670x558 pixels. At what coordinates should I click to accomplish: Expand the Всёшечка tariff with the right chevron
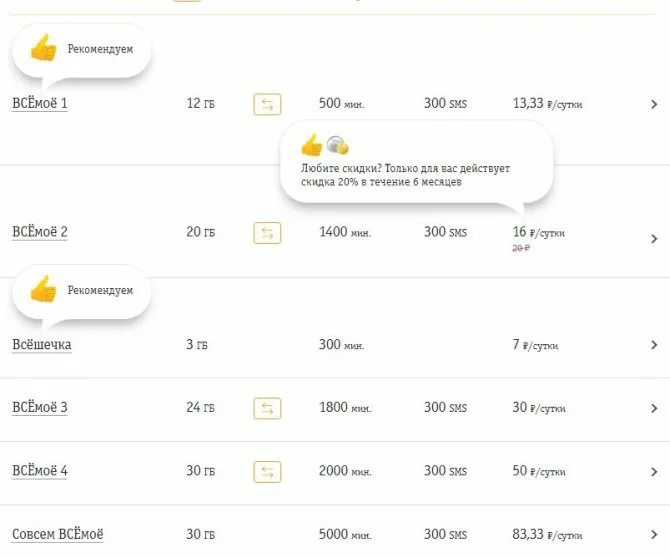(653, 345)
